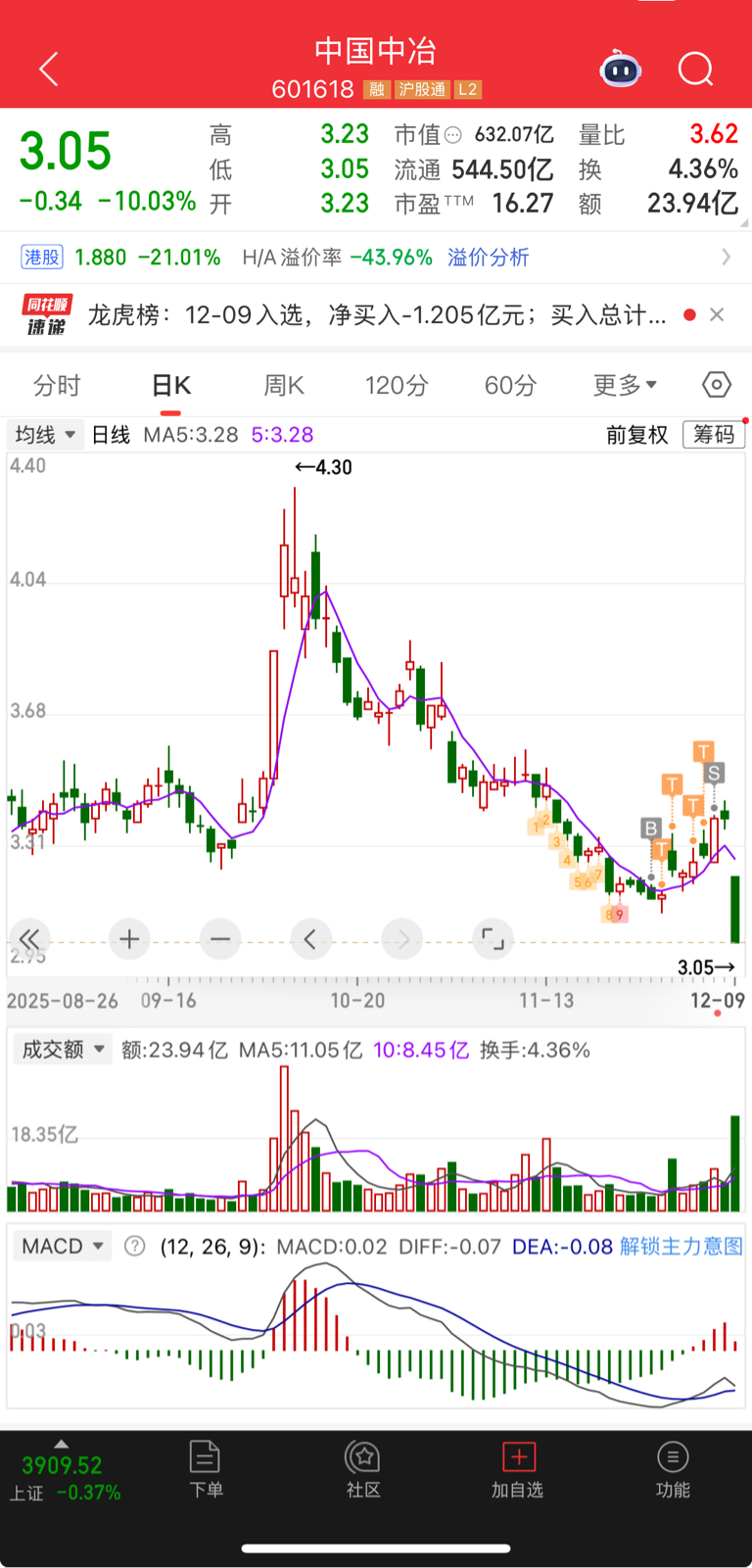The height and width of the screenshot is (1568, 752).
Task: Open the MACD indicator dropdown
Action: pyautogui.click(x=63, y=1247)
